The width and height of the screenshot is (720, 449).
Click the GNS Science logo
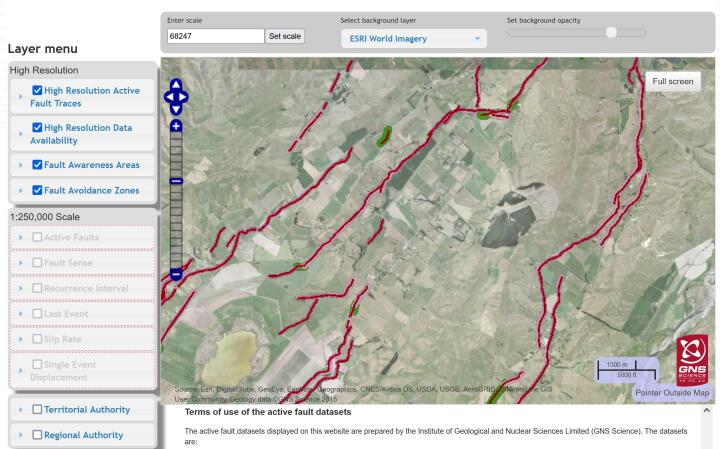[692, 357]
